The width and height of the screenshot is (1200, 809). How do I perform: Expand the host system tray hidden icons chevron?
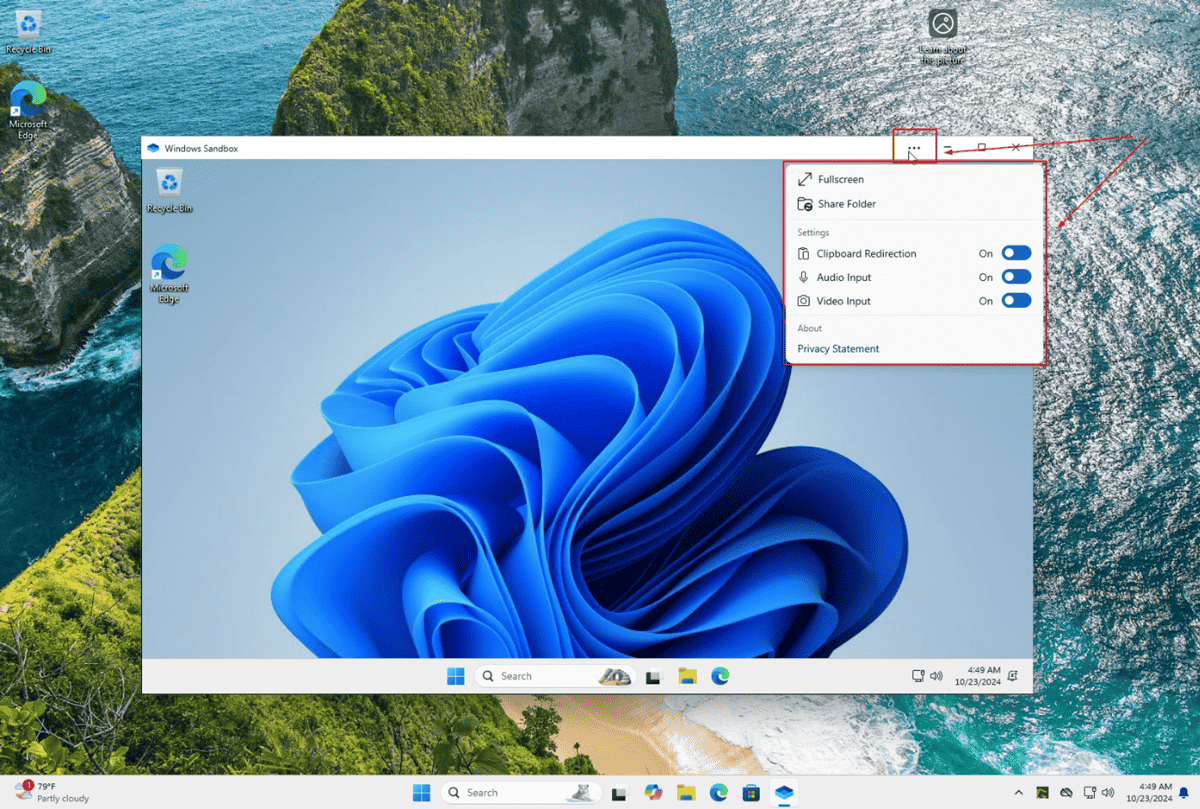pos(1019,793)
